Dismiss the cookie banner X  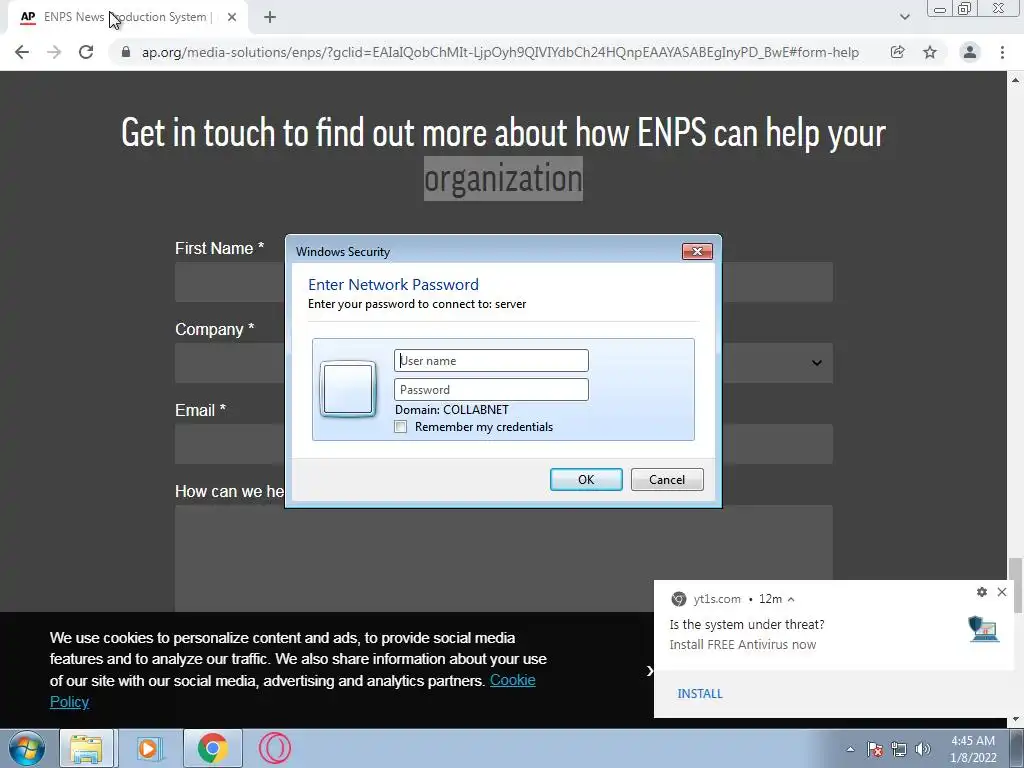click(x=649, y=671)
